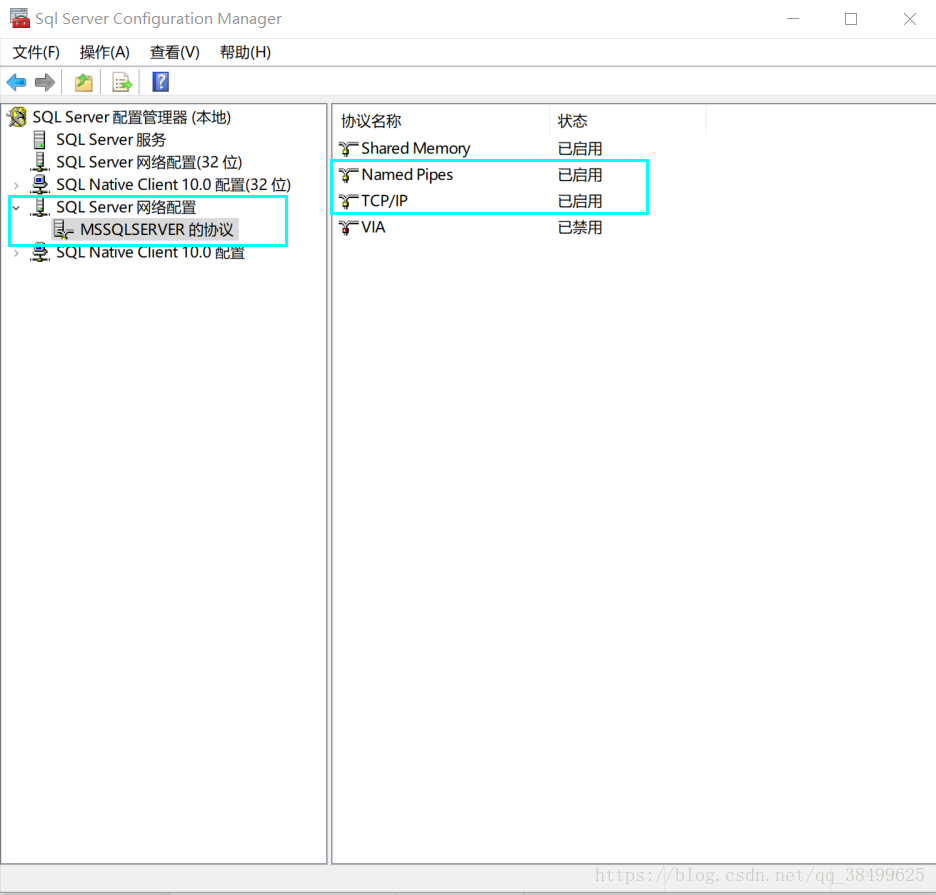Click the SQL Native Client 10.0 配置 icon
Image resolution: width=936 pixels, height=895 pixels.
39,253
